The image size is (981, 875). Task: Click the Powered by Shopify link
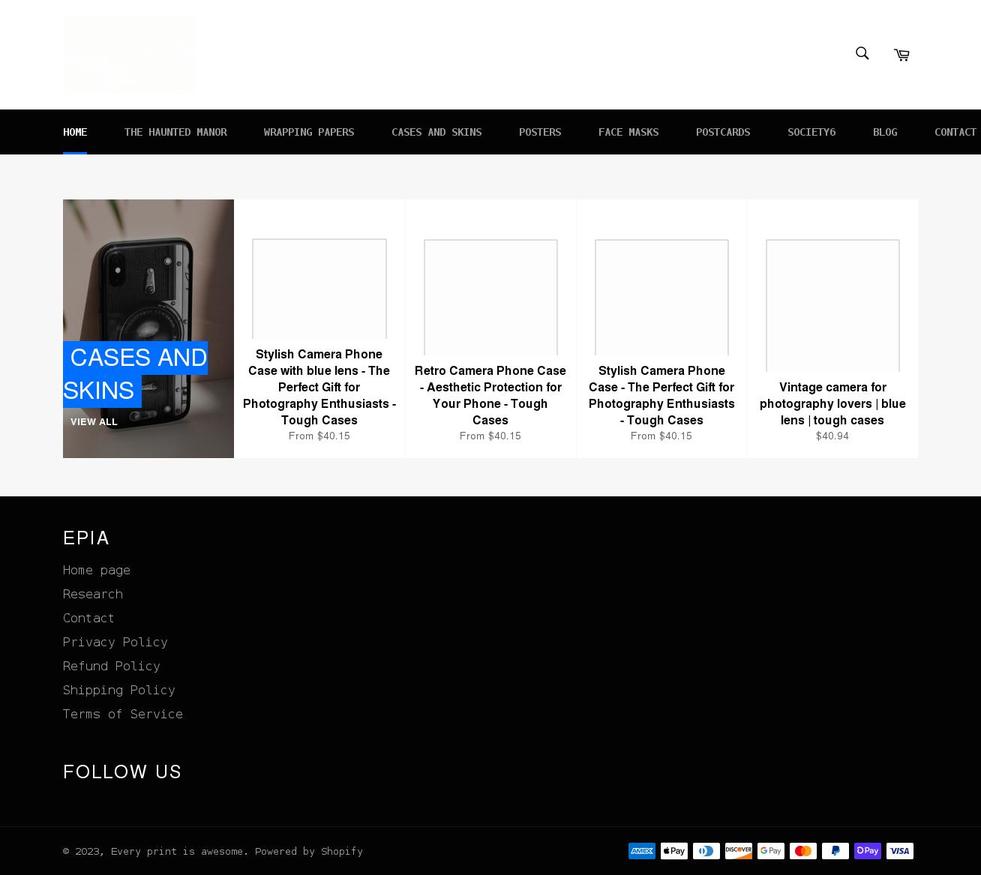(309, 851)
